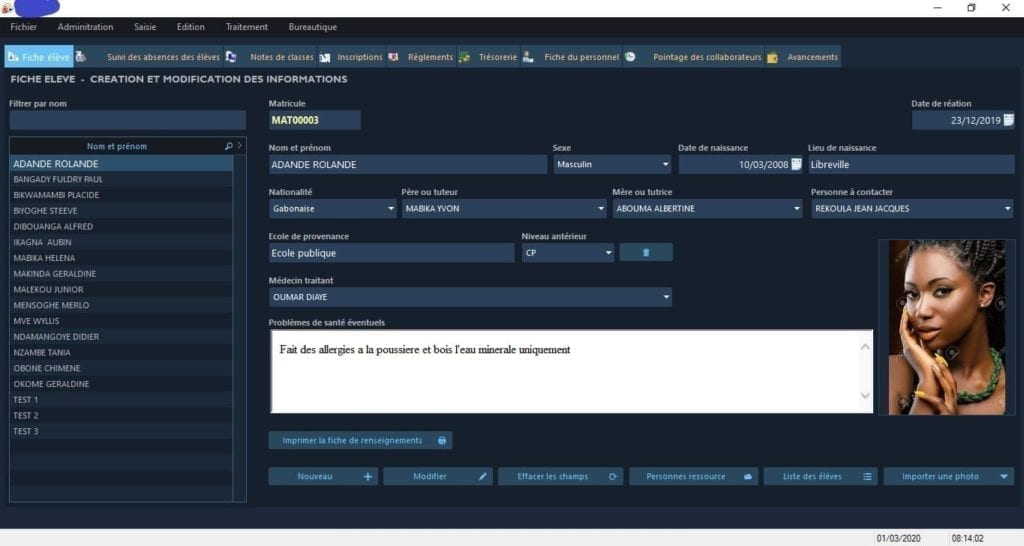Click the trash icon next to Niveau antérieur
This screenshot has width=1024, height=546.
[645, 253]
